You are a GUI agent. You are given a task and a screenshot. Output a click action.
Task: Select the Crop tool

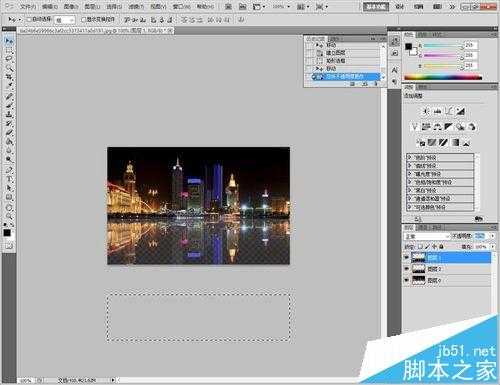click(8, 77)
